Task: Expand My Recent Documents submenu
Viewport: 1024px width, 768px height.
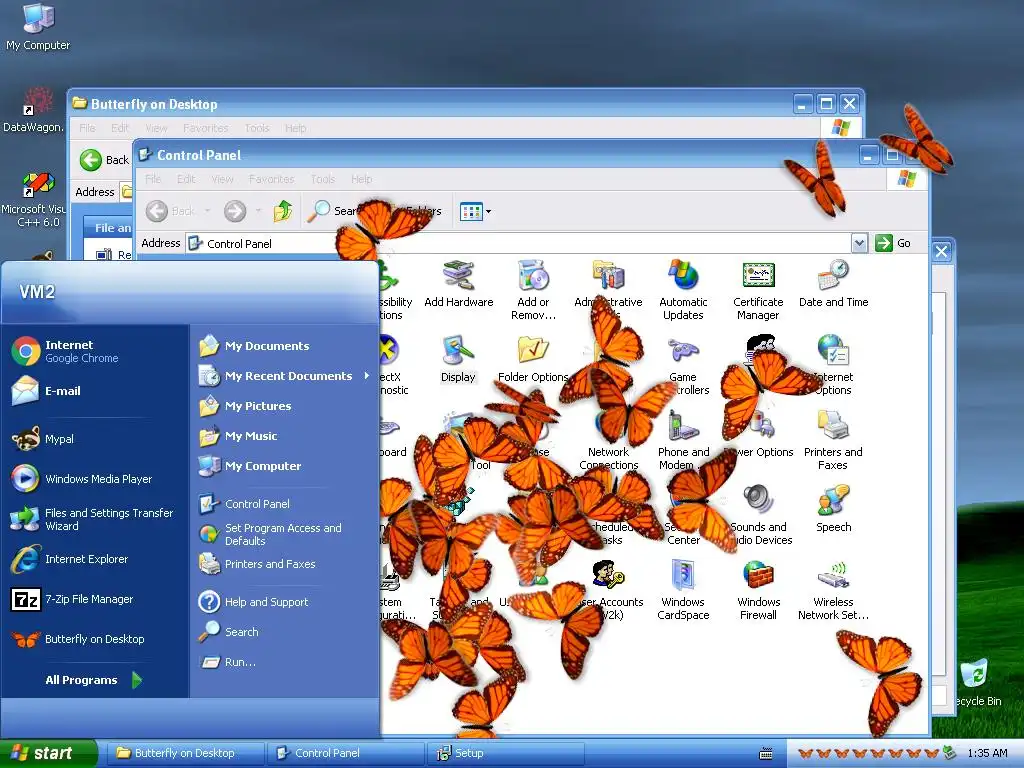Action: click(x=285, y=376)
